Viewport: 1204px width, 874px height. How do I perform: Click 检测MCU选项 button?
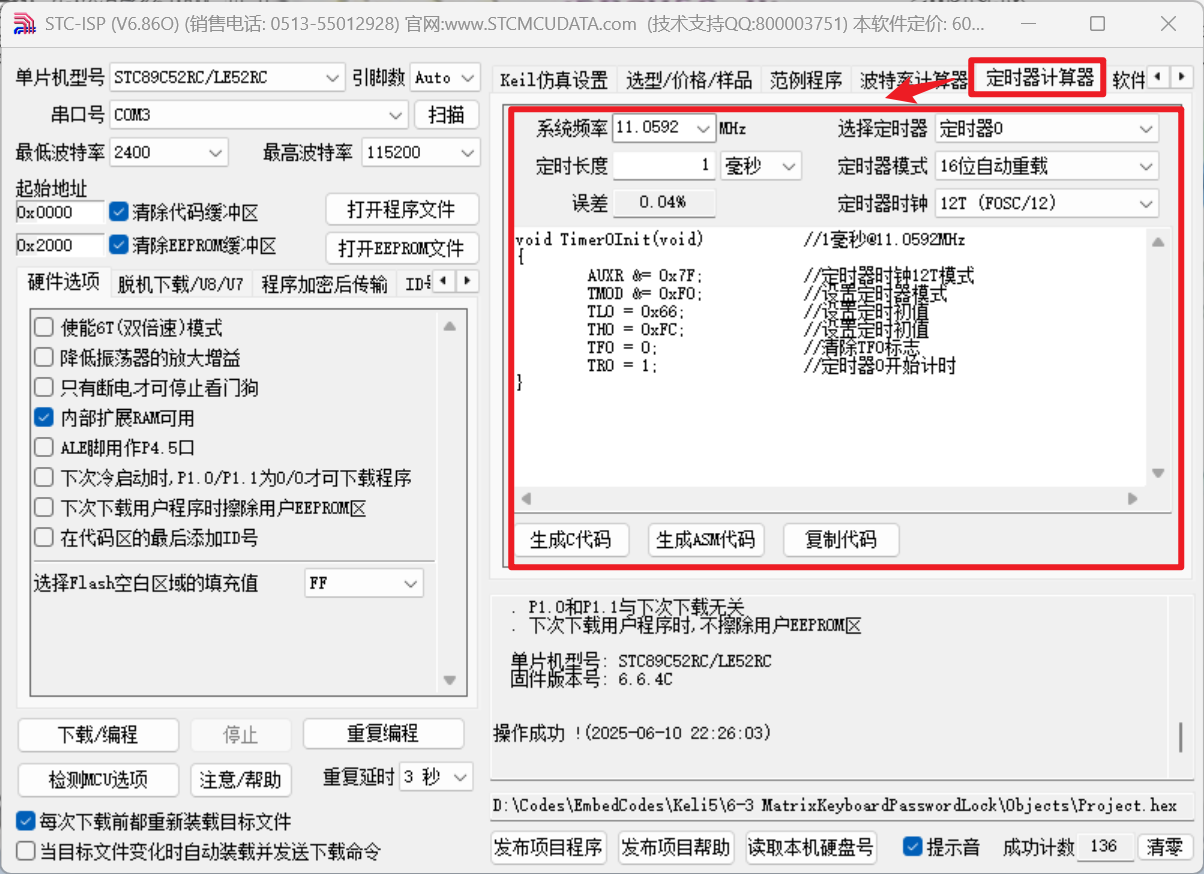click(x=98, y=779)
